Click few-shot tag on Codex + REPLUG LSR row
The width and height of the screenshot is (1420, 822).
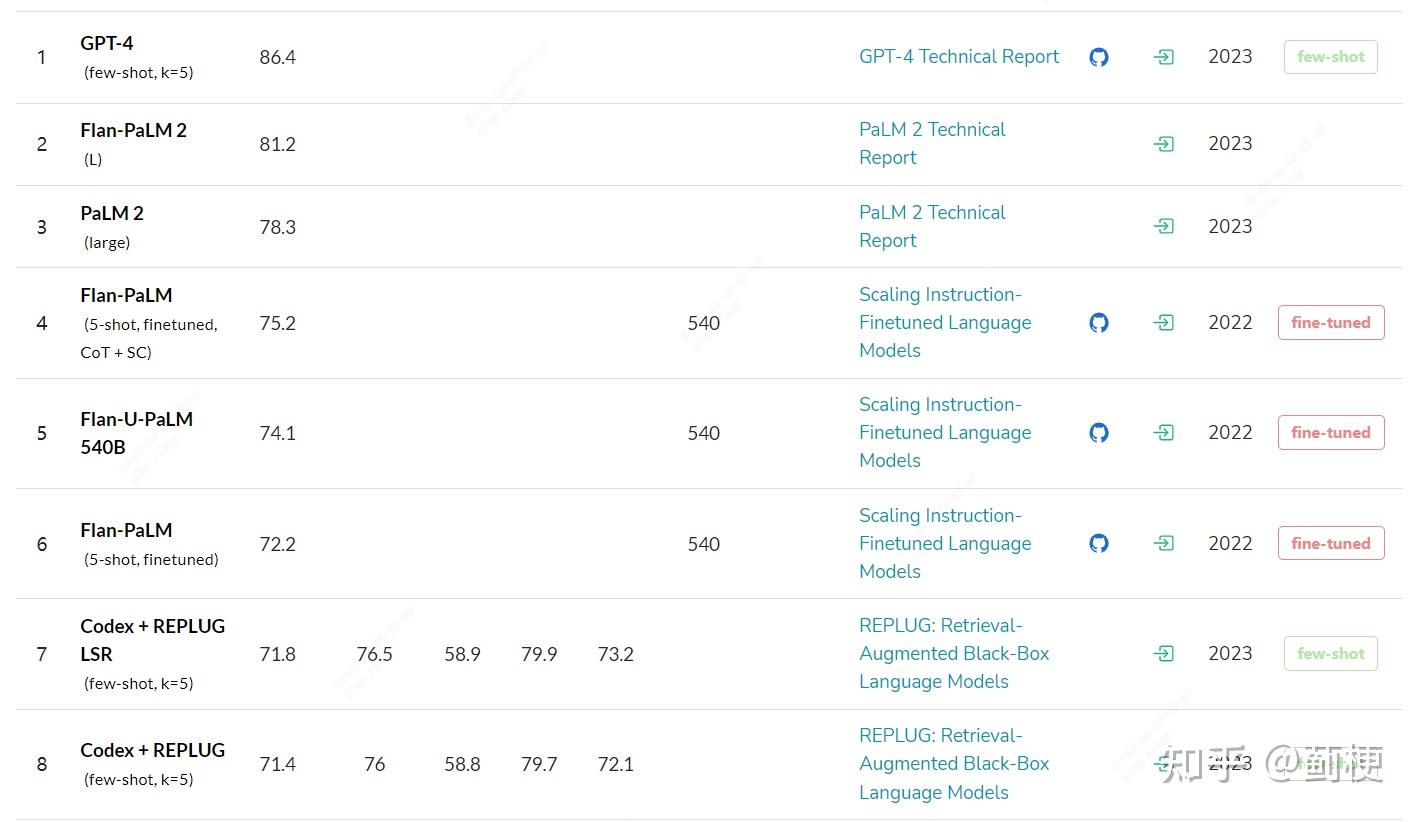1330,654
